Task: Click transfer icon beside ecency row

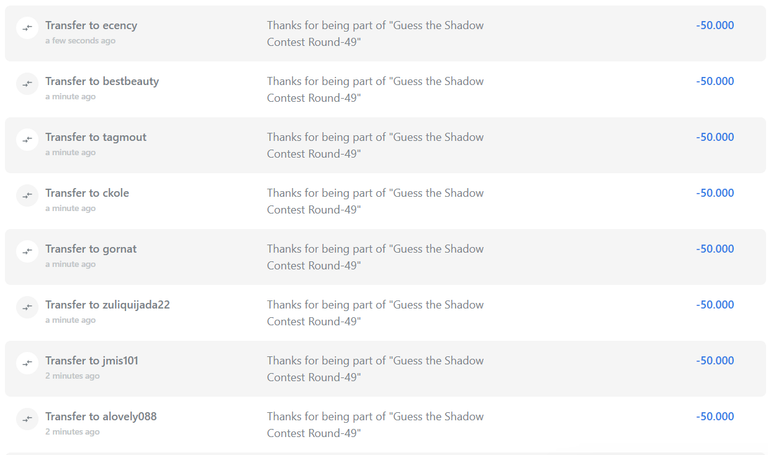Action: click(27, 27)
